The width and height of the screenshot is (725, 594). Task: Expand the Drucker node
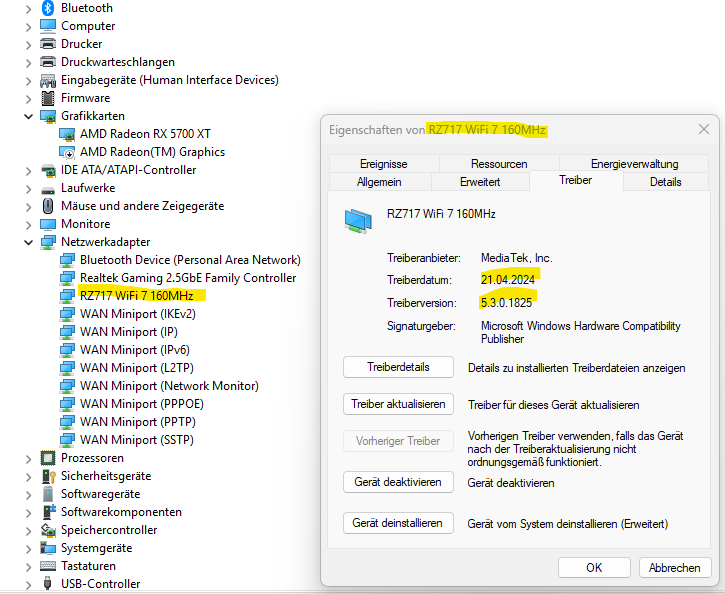coord(29,45)
